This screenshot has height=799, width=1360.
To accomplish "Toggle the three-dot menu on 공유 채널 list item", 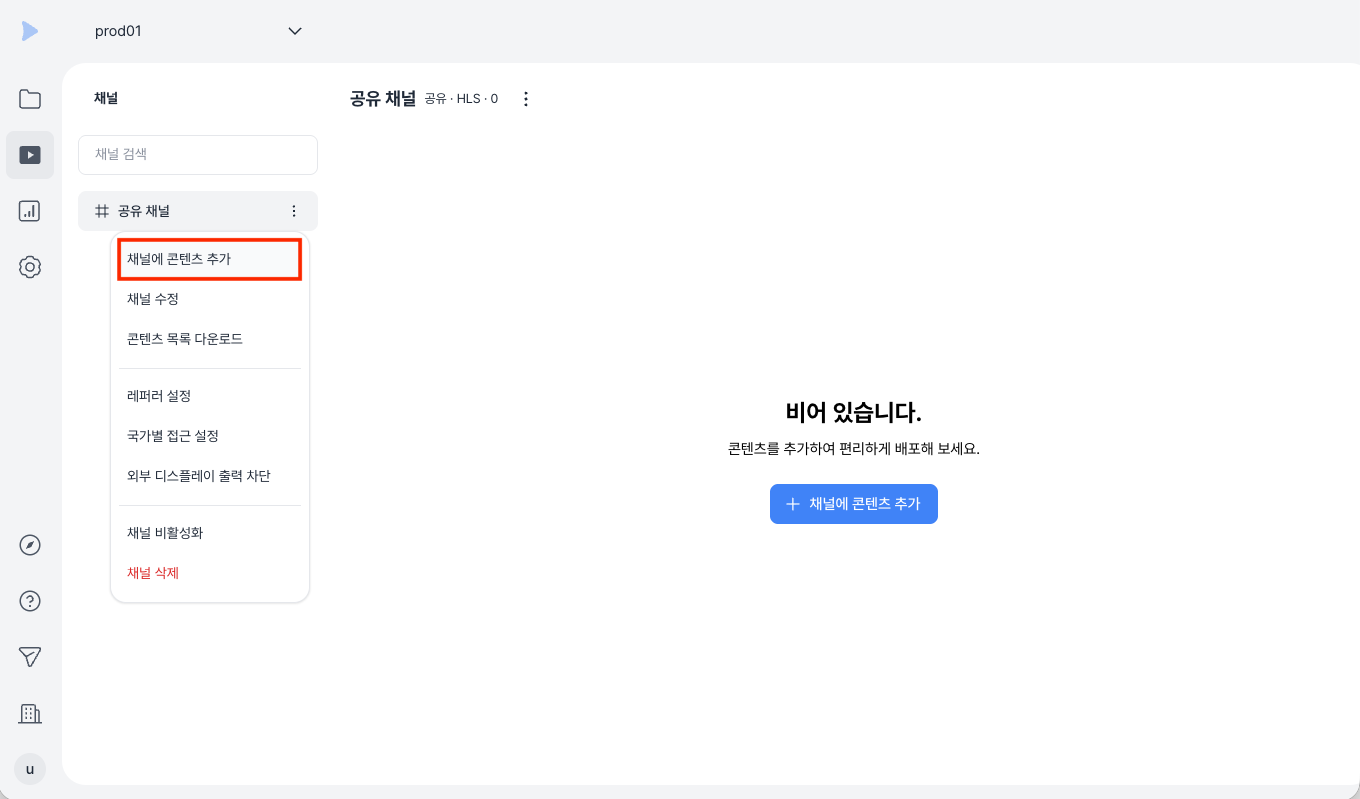I will [x=294, y=211].
